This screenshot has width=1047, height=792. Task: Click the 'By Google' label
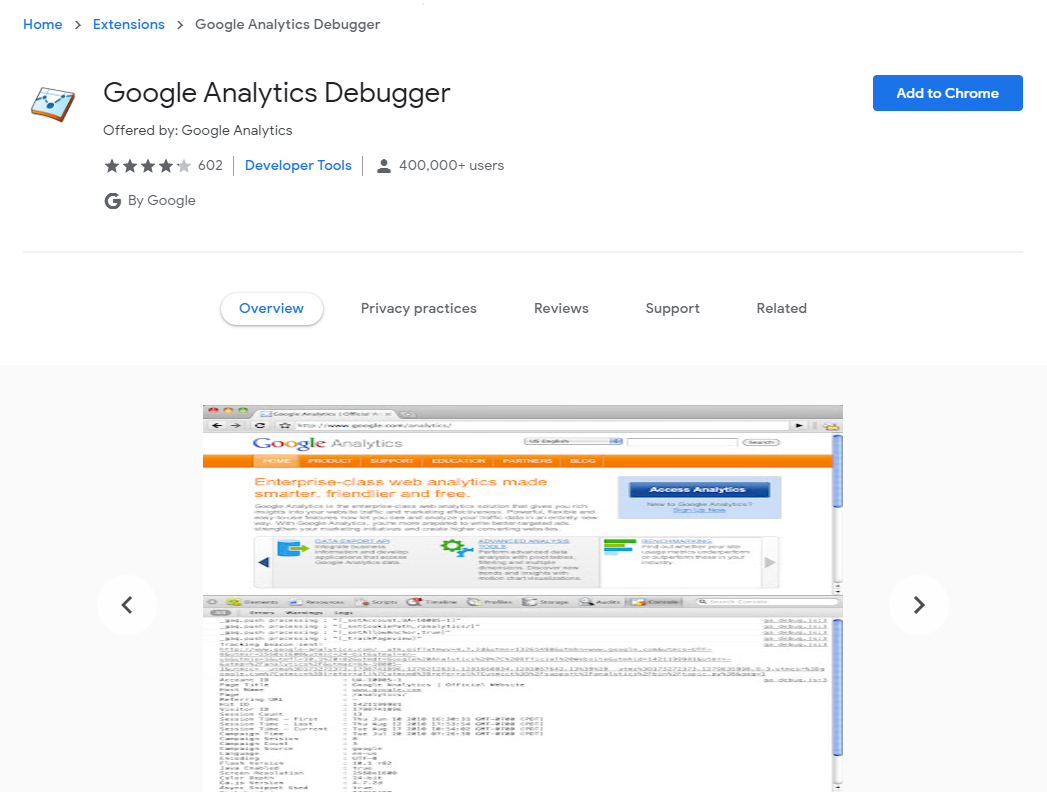pyautogui.click(x=162, y=200)
